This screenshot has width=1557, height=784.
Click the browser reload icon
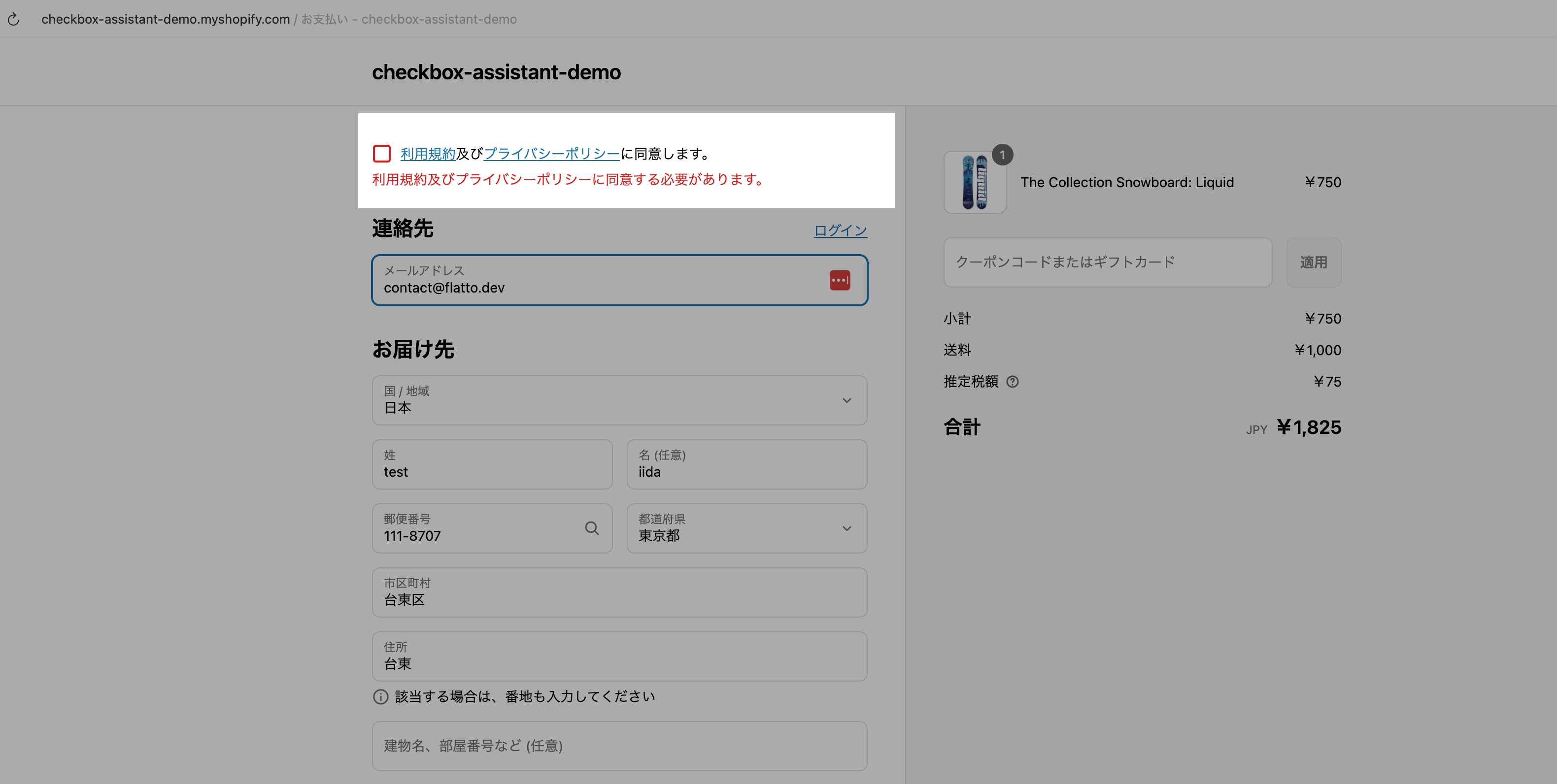(13, 19)
